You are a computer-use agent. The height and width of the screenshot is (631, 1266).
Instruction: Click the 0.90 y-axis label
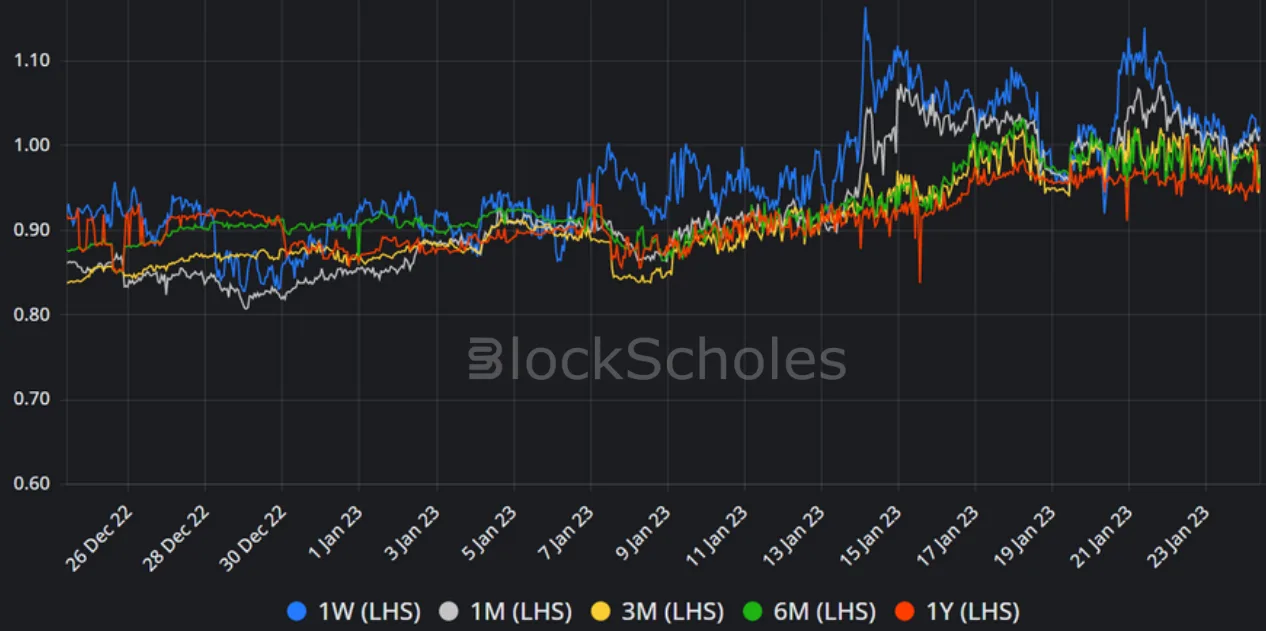[32, 230]
